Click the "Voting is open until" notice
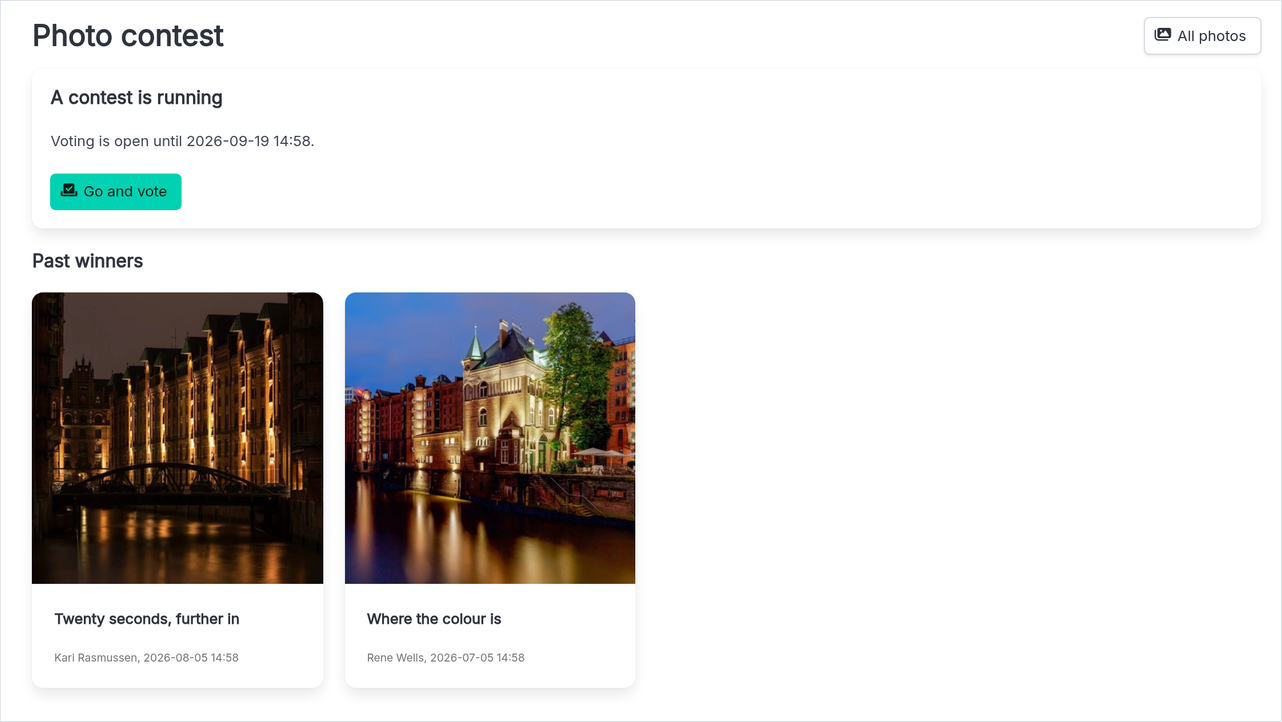This screenshot has height=722, width=1282. (x=183, y=141)
